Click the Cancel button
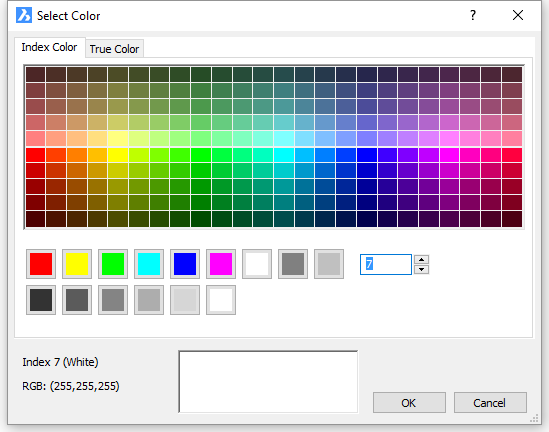The height and width of the screenshot is (432, 549). [490, 403]
